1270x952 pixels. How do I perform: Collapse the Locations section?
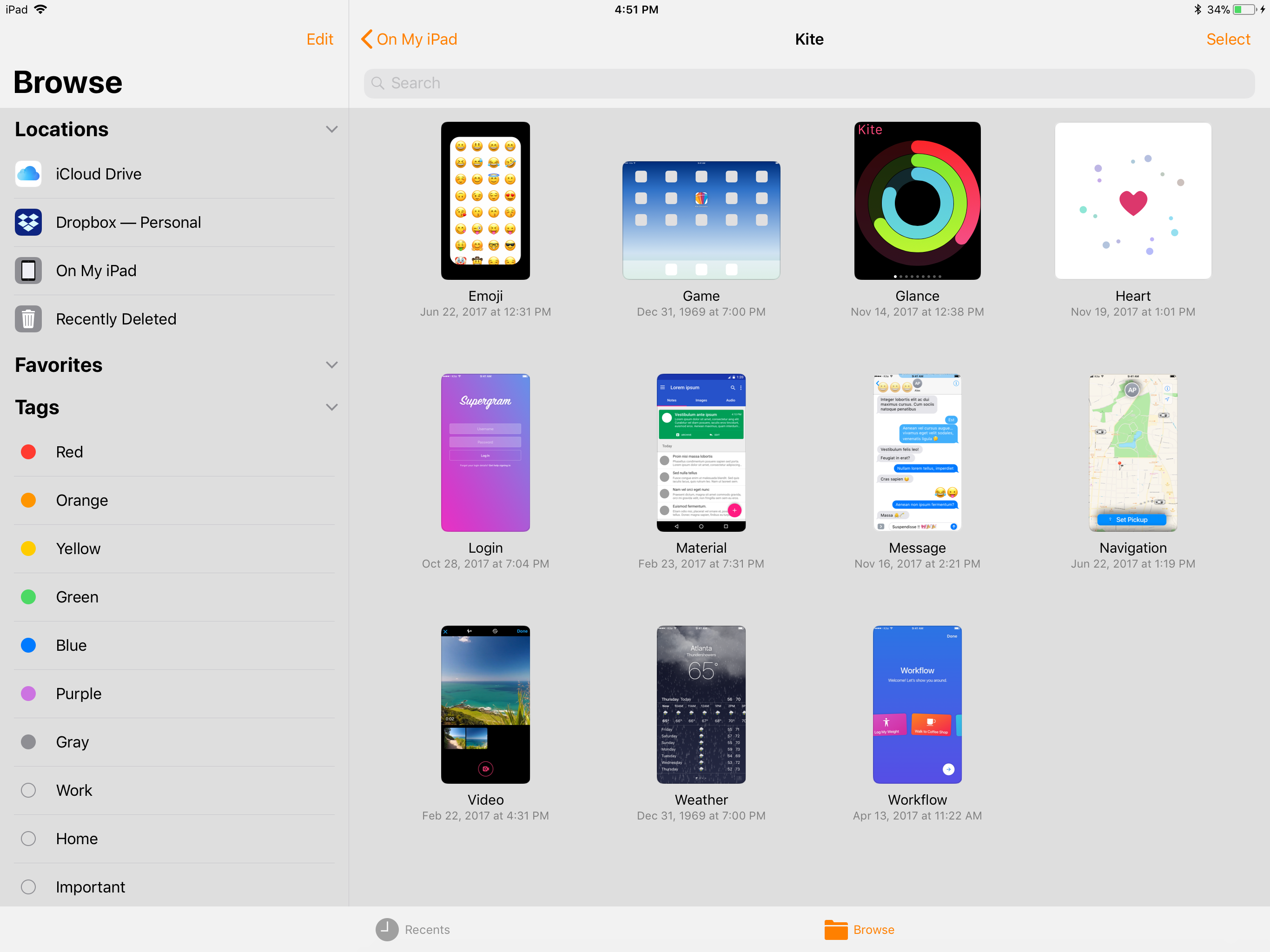[331, 129]
